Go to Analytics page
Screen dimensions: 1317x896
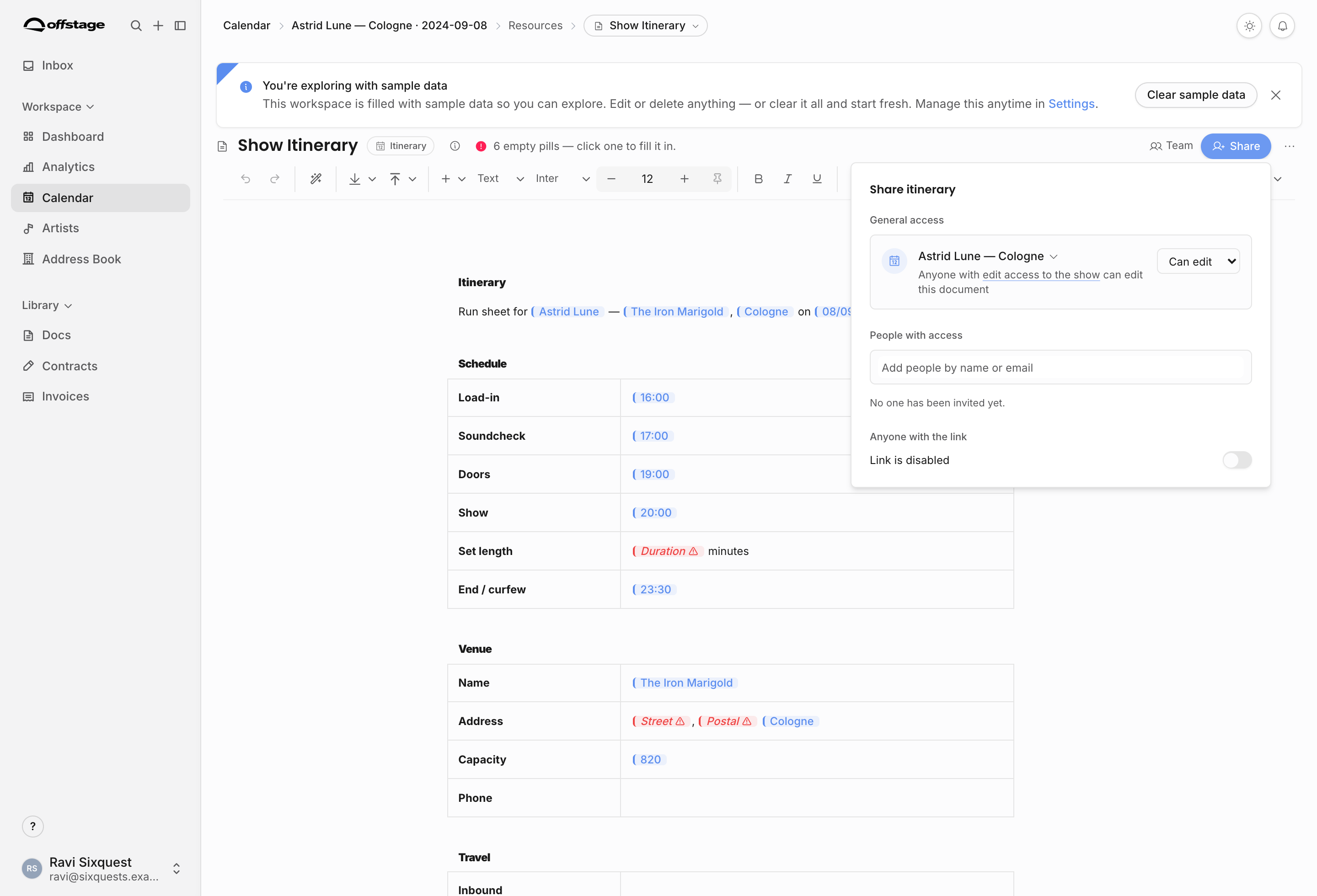100,166
